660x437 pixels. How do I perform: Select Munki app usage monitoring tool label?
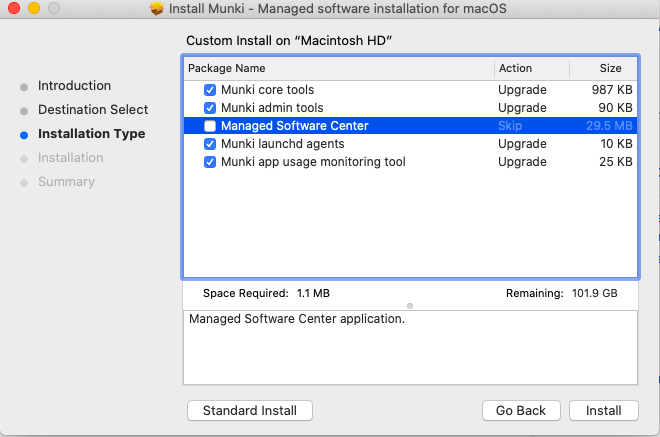[x=313, y=162]
